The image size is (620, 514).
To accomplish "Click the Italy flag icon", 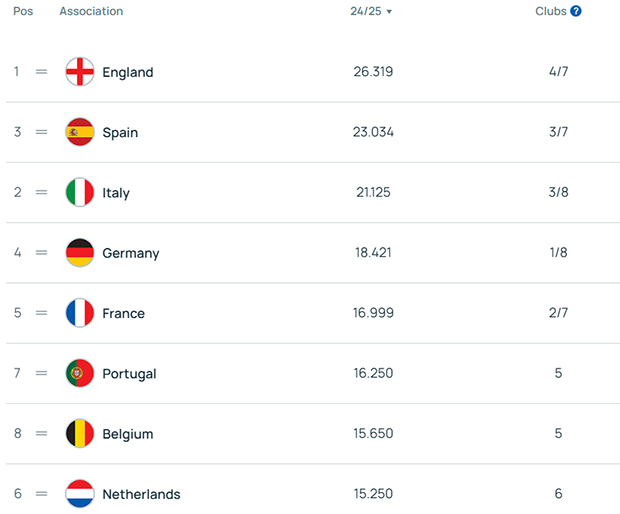I will coord(80,193).
